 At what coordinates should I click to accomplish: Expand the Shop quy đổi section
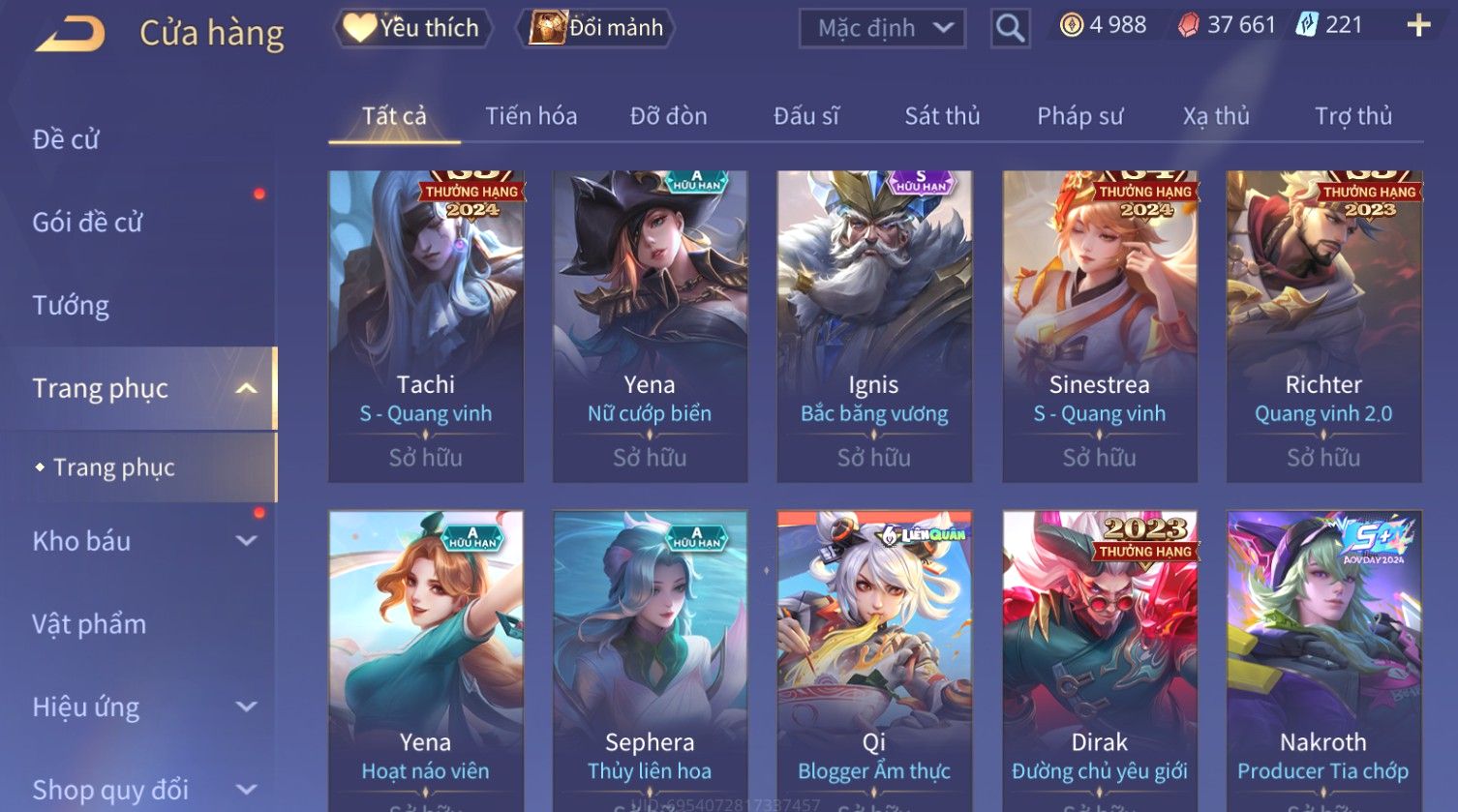247,790
